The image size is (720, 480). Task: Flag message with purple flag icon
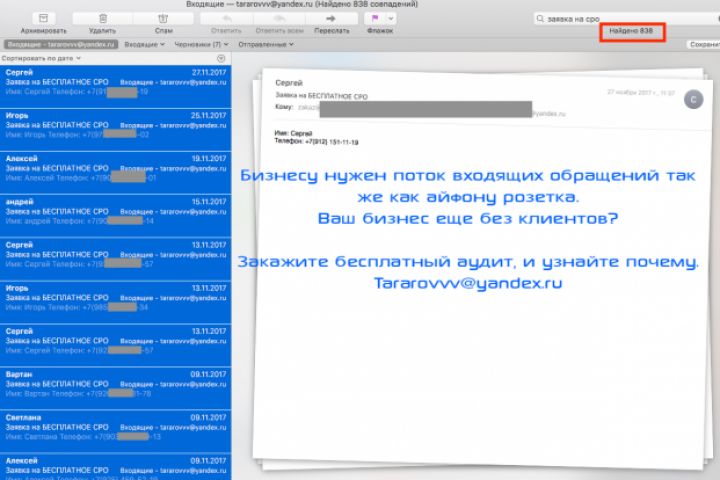coord(375,18)
